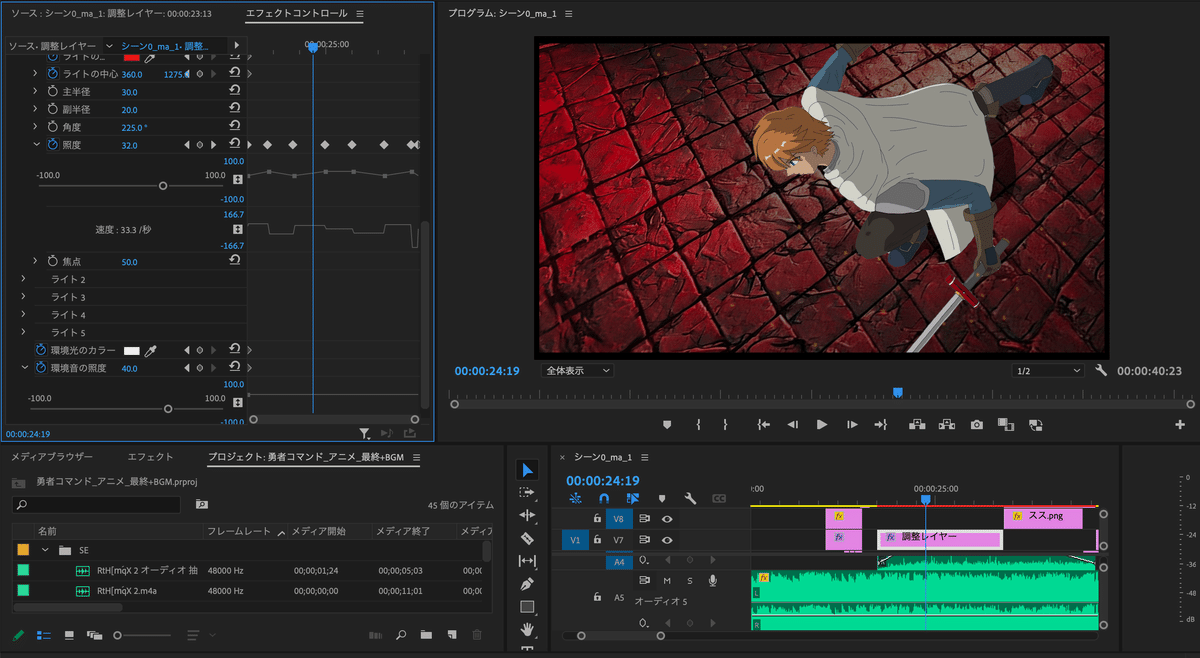Click Go to In point button
Screen dimensions: 1200x658
tap(764, 425)
